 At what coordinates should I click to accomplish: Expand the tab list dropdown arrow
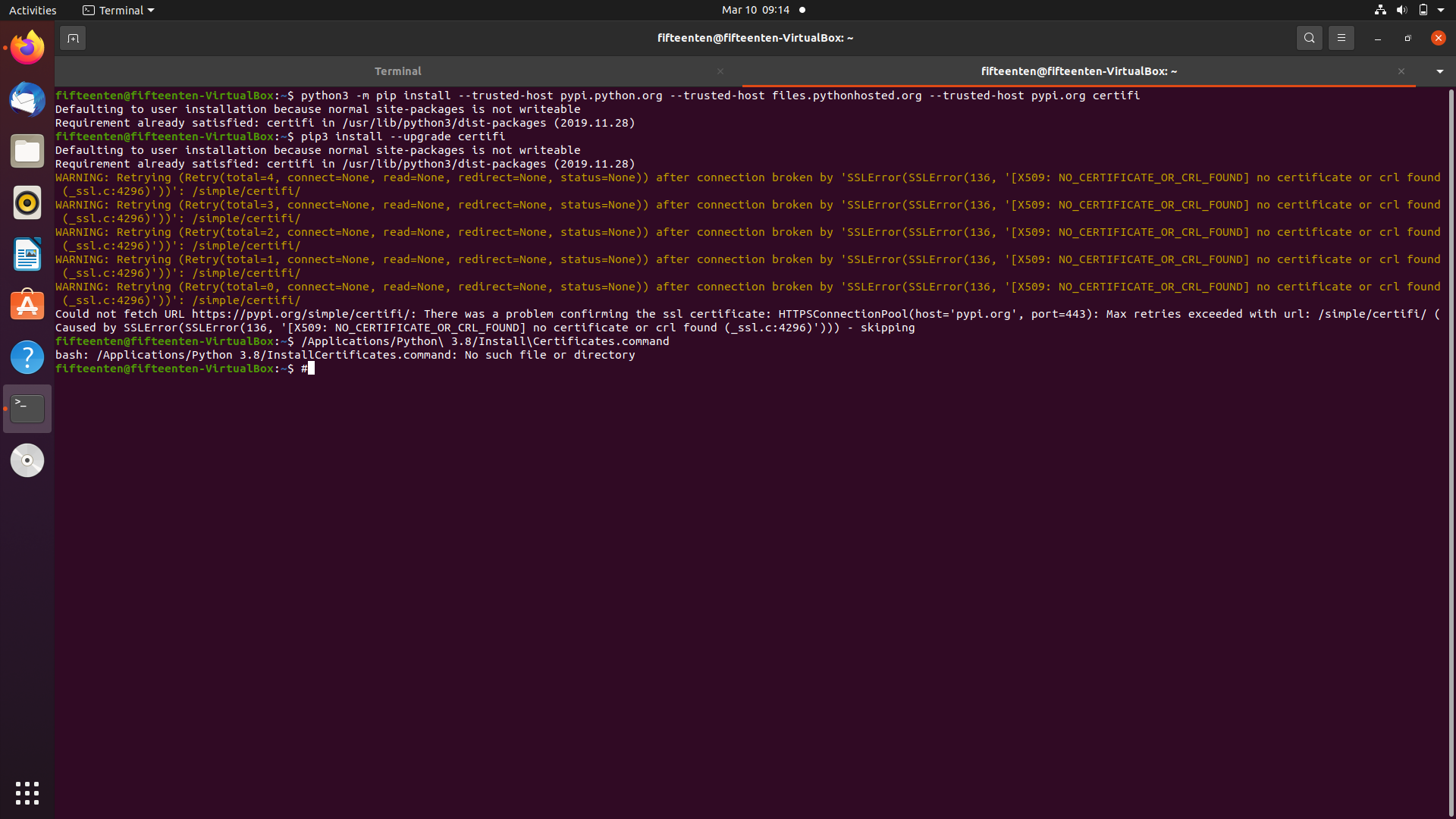1439,71
